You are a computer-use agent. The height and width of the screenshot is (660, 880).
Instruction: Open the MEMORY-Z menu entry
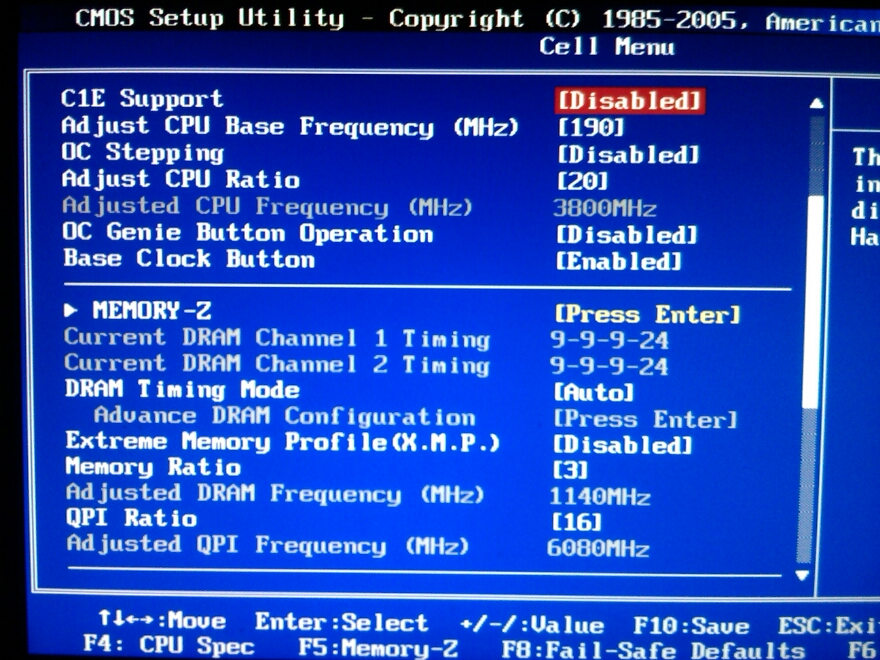pos(152,310)
